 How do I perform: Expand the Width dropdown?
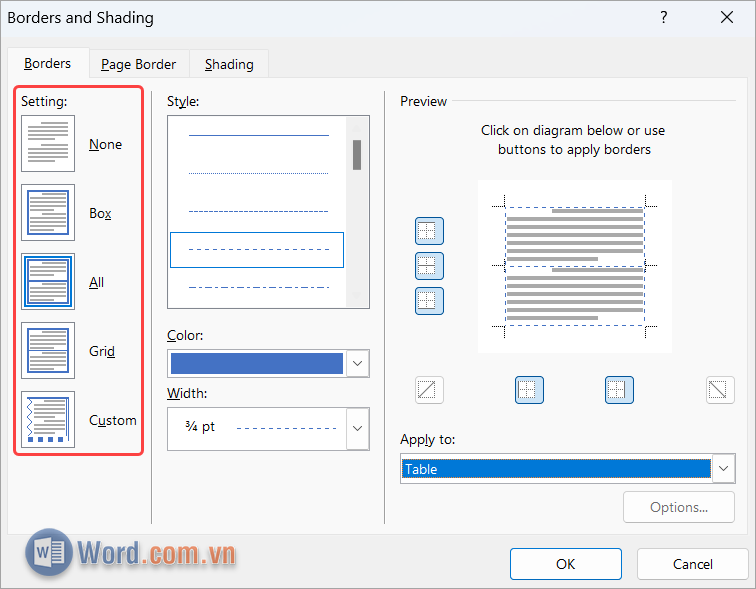coord(357,428)
